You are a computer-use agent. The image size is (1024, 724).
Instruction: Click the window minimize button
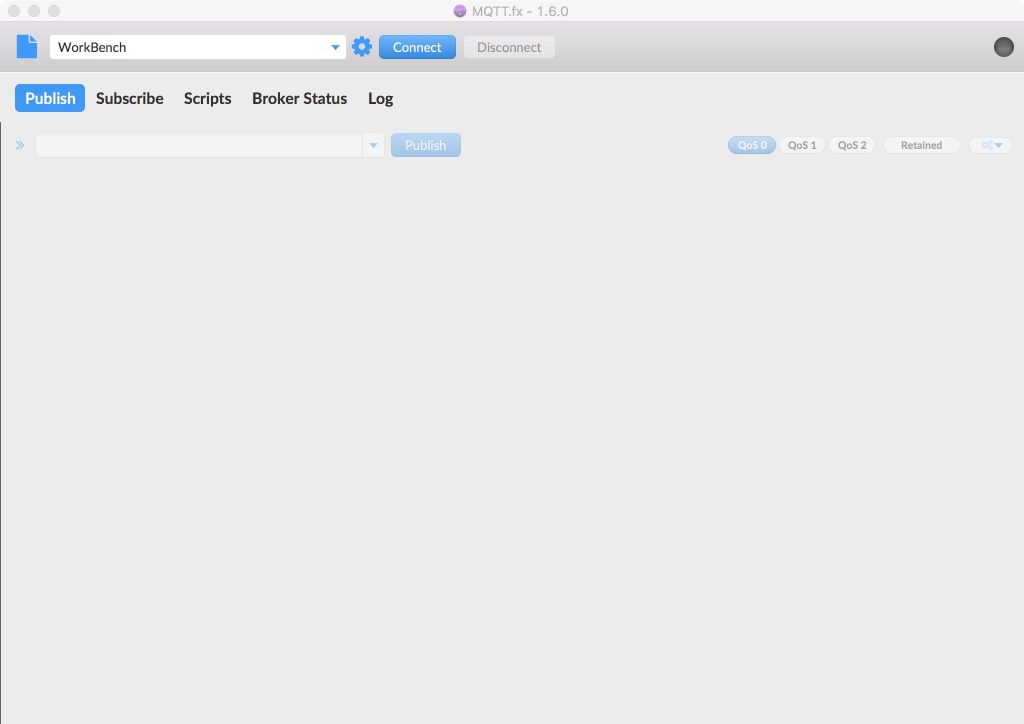[x=34, y=11]
